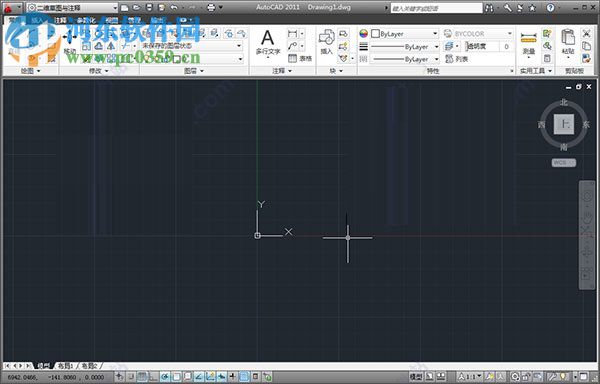Click the create block icon

[x=343, y=34]
